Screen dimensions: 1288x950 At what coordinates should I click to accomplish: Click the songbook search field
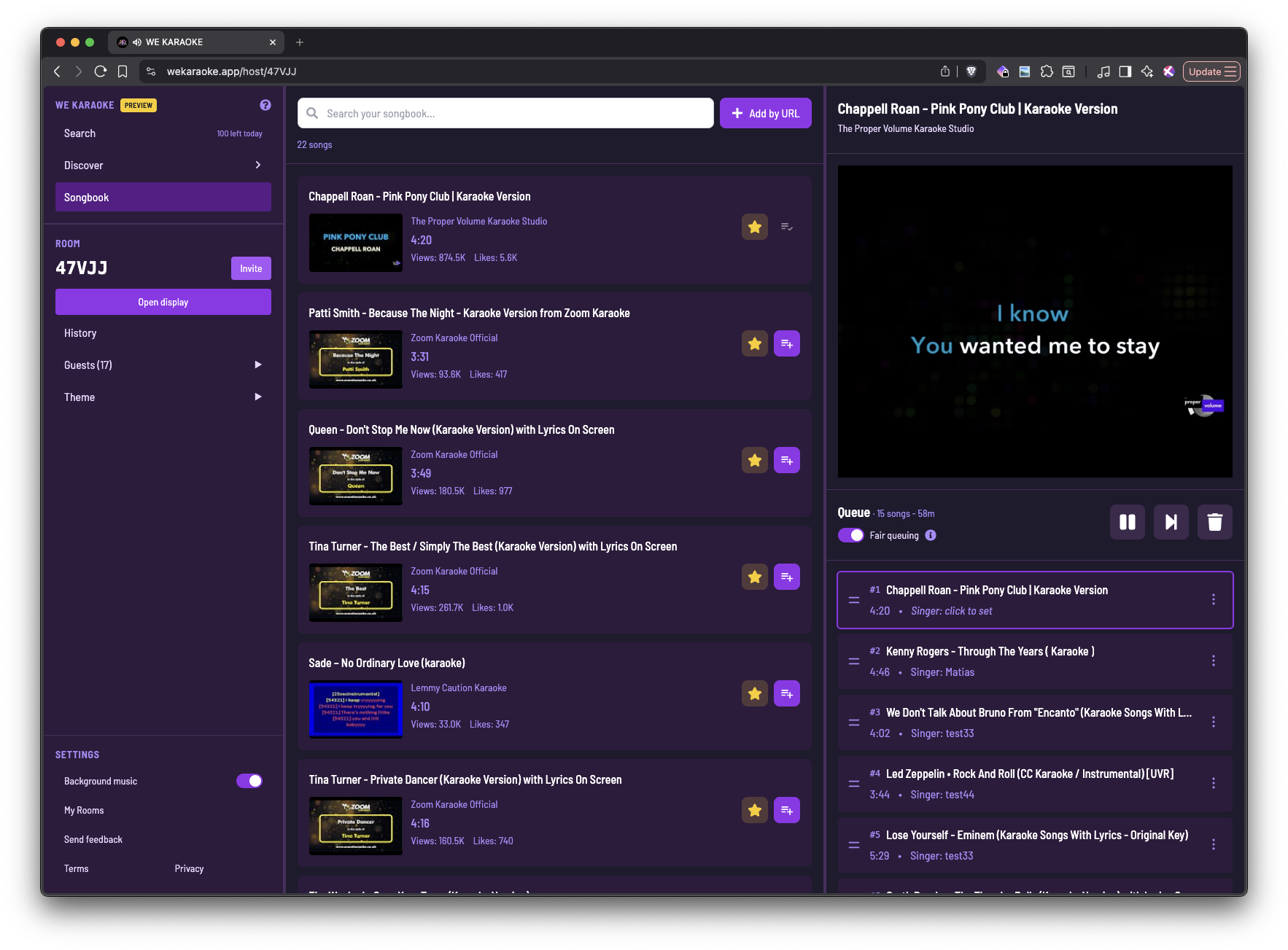(505, 113)
